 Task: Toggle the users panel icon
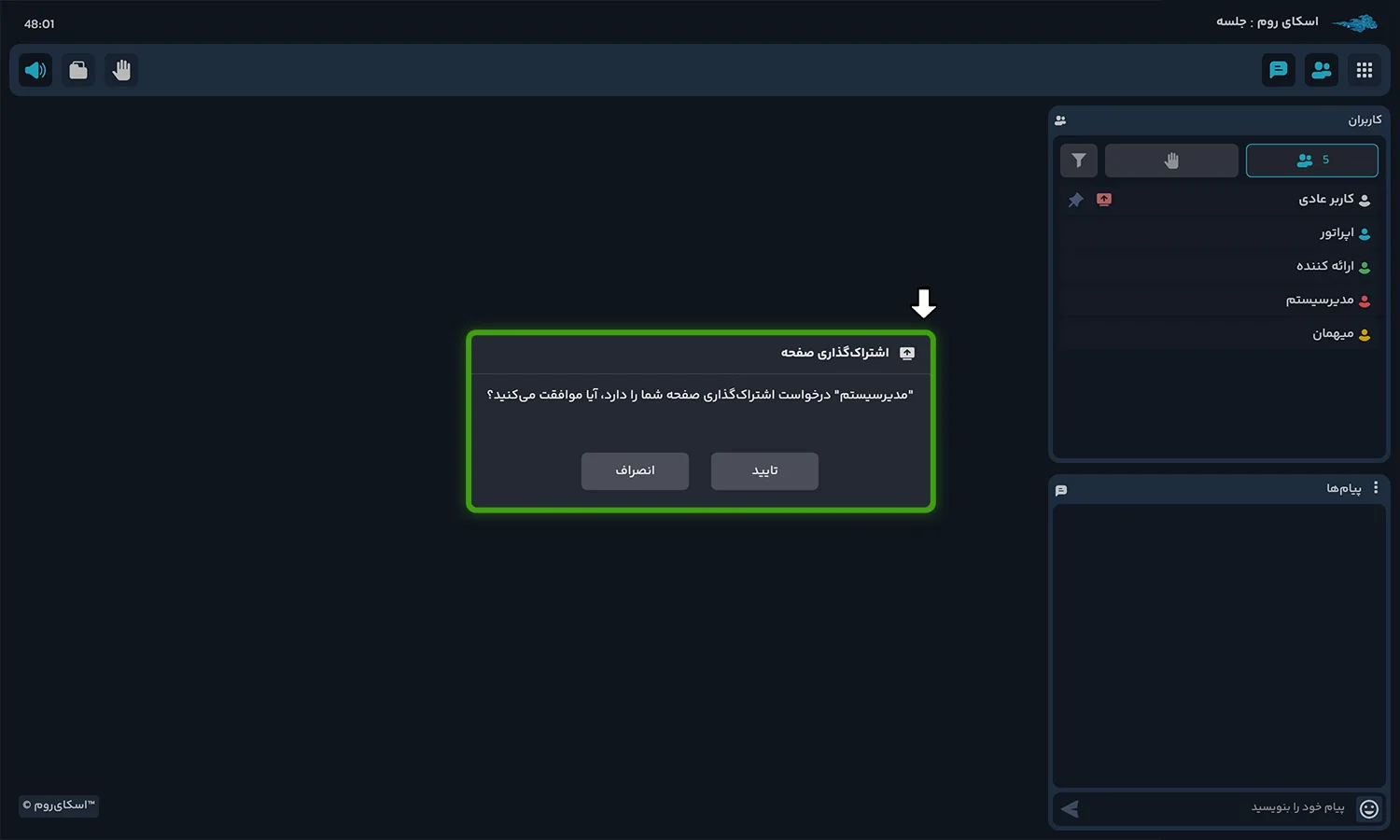coord(1322,70)
